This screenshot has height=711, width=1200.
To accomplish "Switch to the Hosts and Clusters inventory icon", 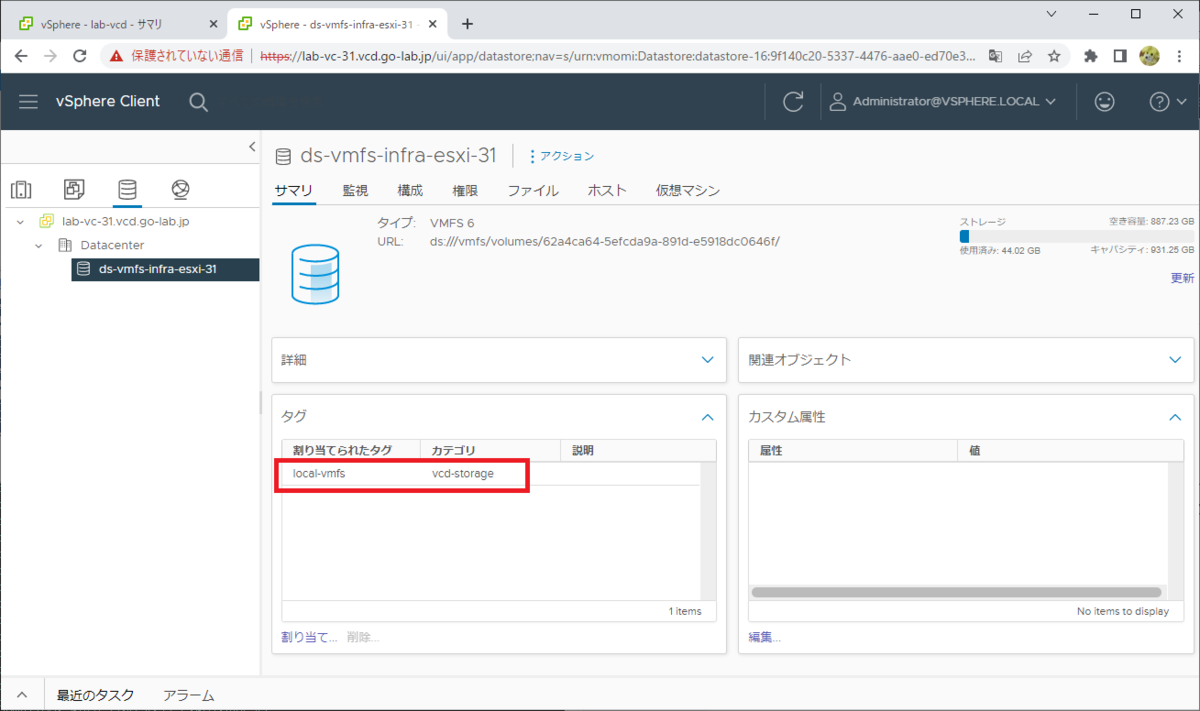I will coord(22,189).
